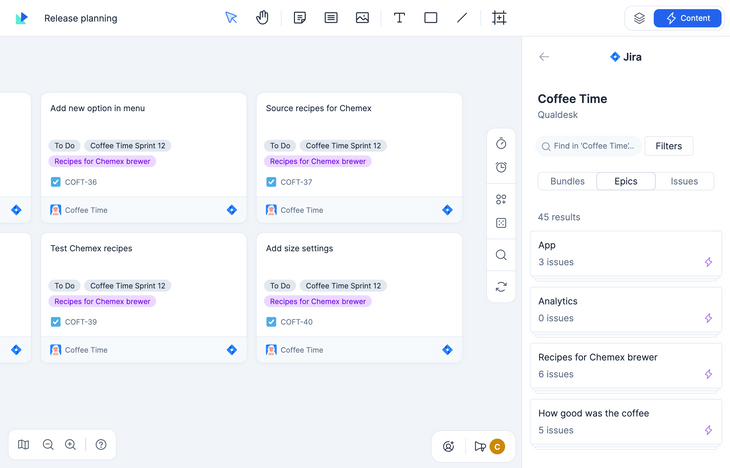Image resolution: width=730 pixels, height=468 pixels.
Task: Select the text card tool
Action: (331, 18)
